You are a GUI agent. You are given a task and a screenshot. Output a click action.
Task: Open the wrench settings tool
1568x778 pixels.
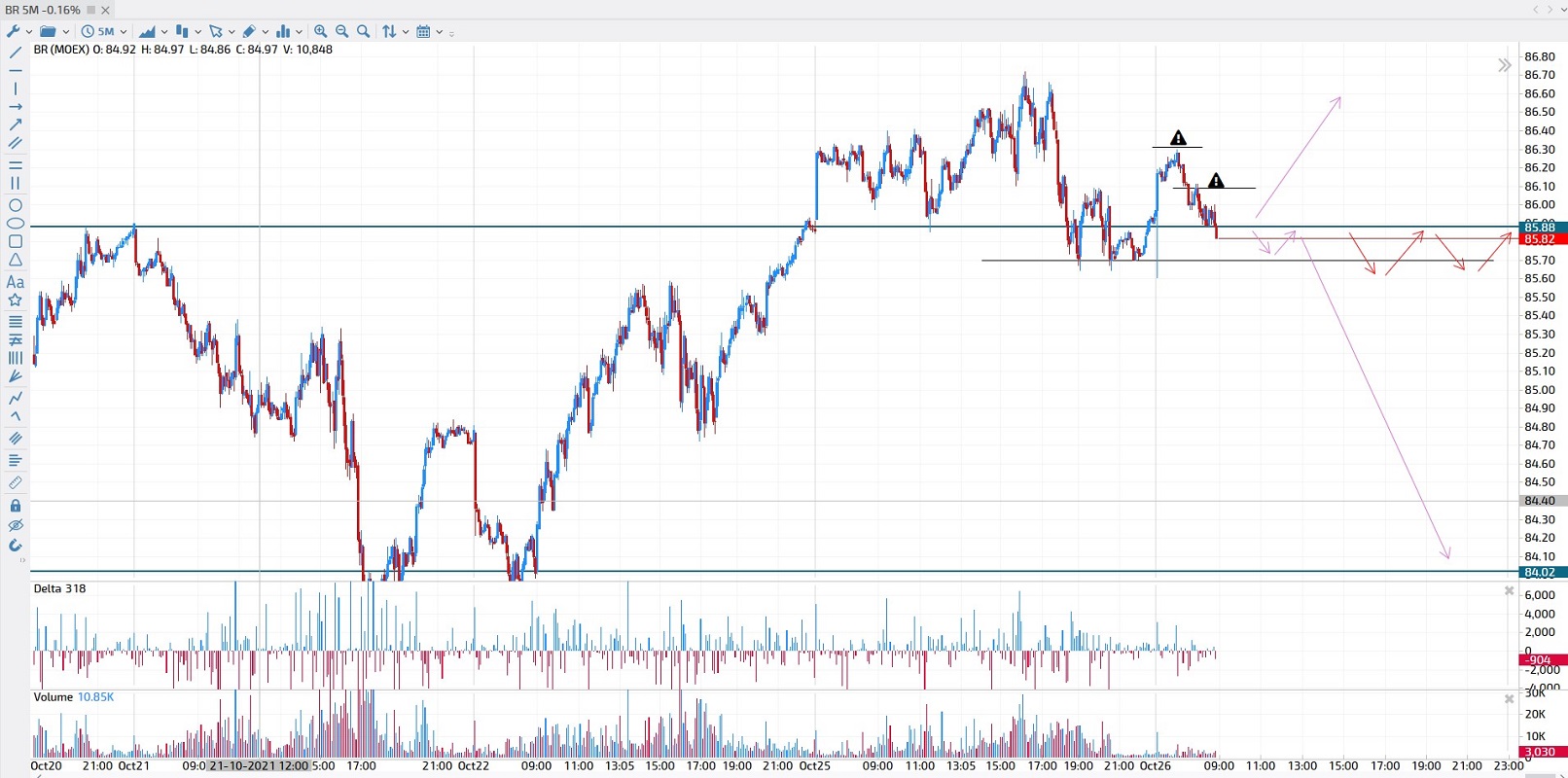click(14, 31)
